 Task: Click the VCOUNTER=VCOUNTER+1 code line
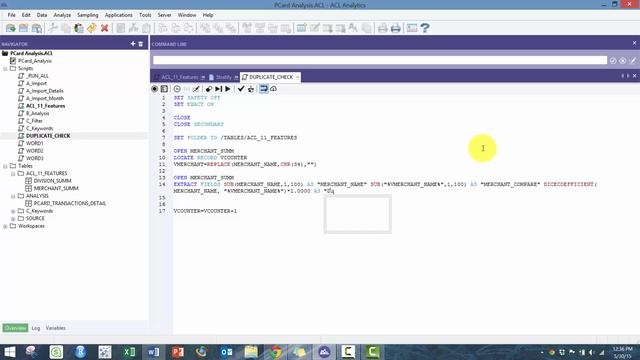tap(205, 211)
